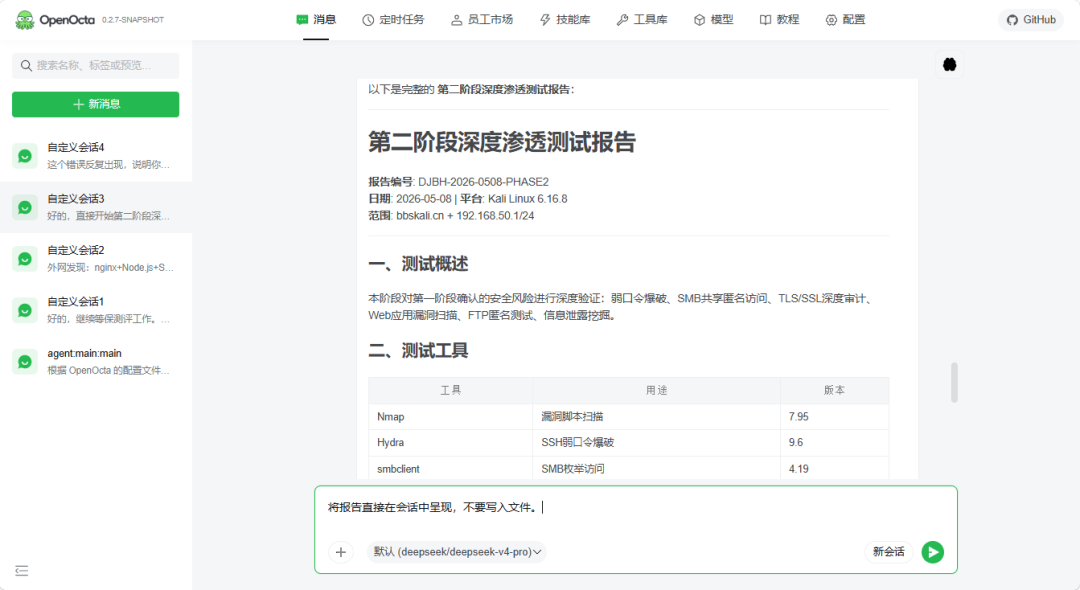
Task: Send the message with green arrow
Action: coord(933,552)
